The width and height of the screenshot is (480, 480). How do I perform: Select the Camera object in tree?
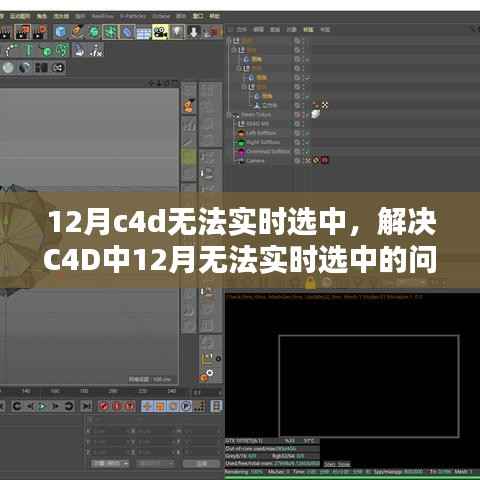pos(255,161)
